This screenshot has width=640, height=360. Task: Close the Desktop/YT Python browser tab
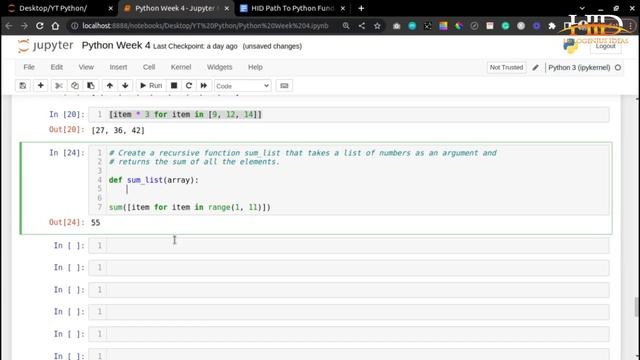111,8
